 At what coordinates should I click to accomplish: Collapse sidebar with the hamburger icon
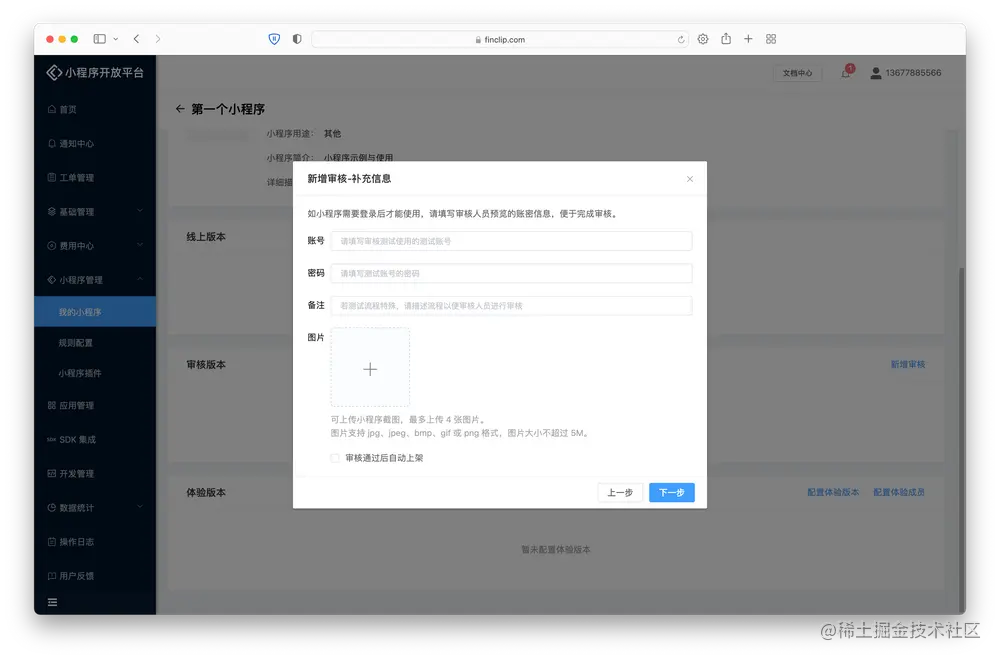pos(52,603)
